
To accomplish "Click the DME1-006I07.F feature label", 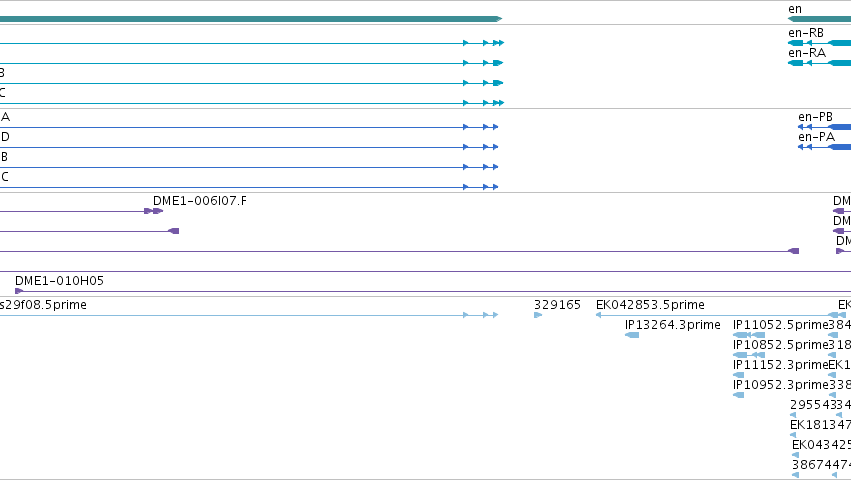I will 200,201.
